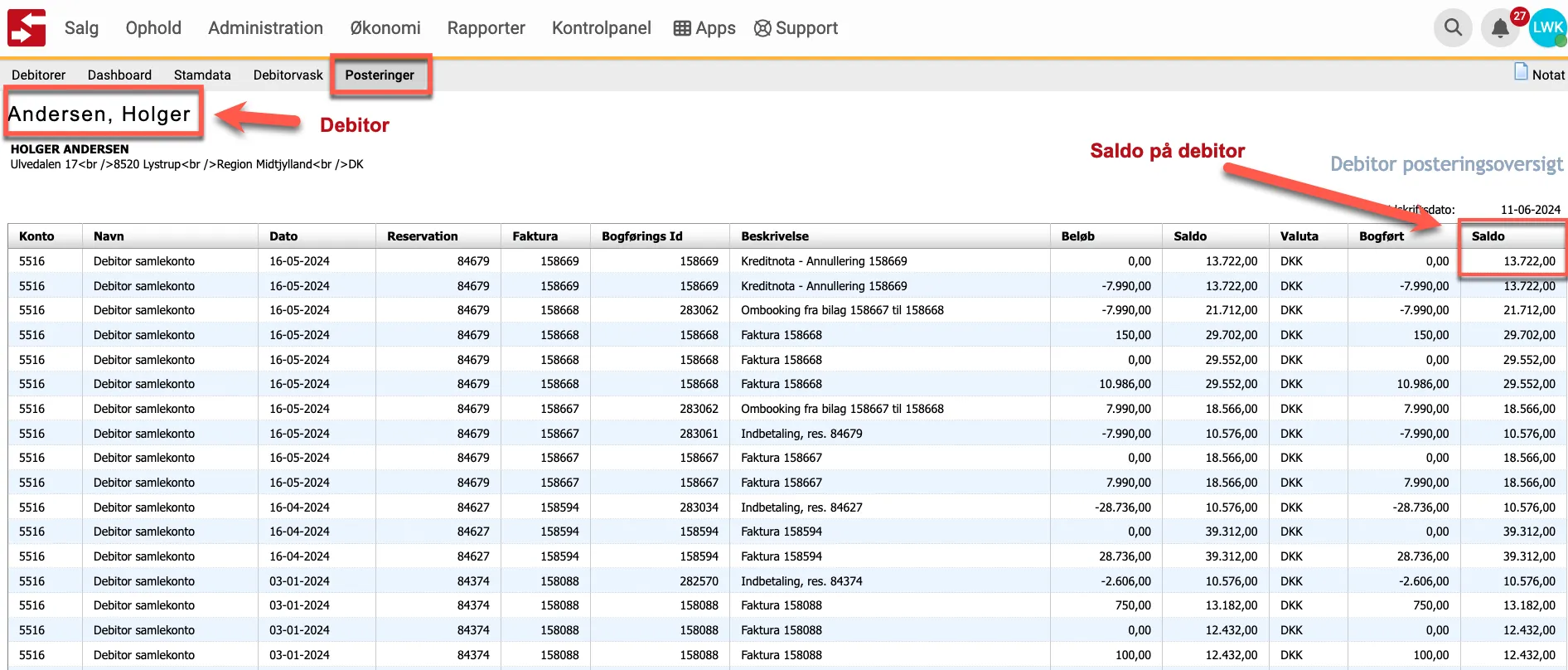
Task: Switch to the Debitorer tab
Action: pos(38,75)
